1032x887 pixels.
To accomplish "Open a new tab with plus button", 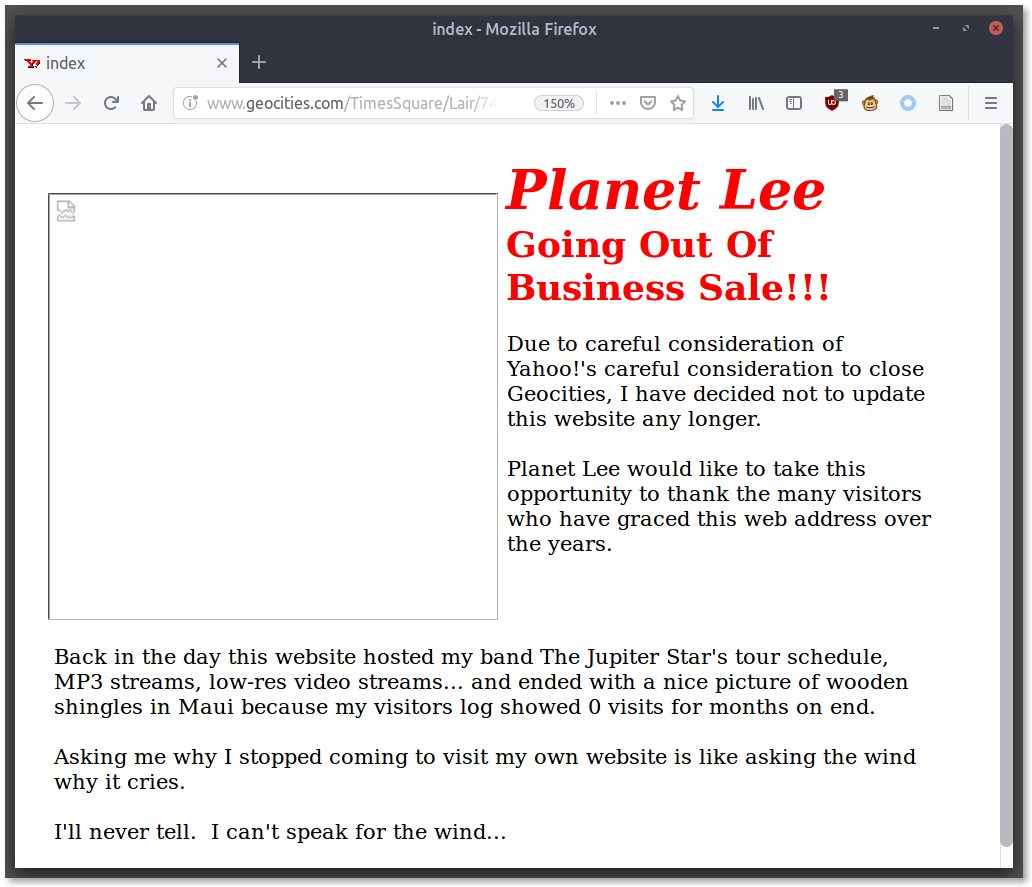I will click(x=259, y=63).
